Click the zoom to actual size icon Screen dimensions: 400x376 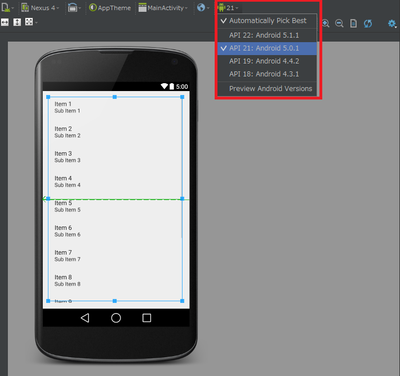pyautogui.click(x=353, y=23)
